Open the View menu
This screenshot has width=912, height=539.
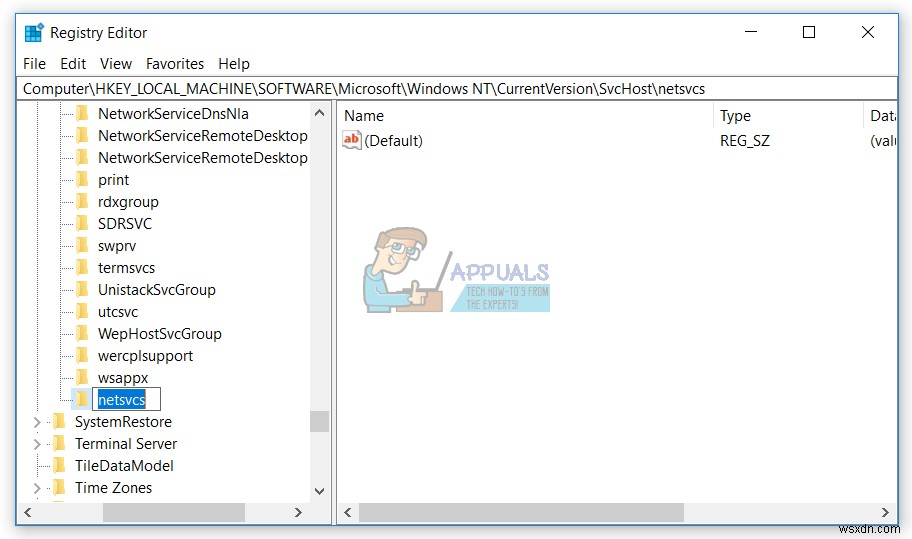pyautogui.click(x=116, y=64)
